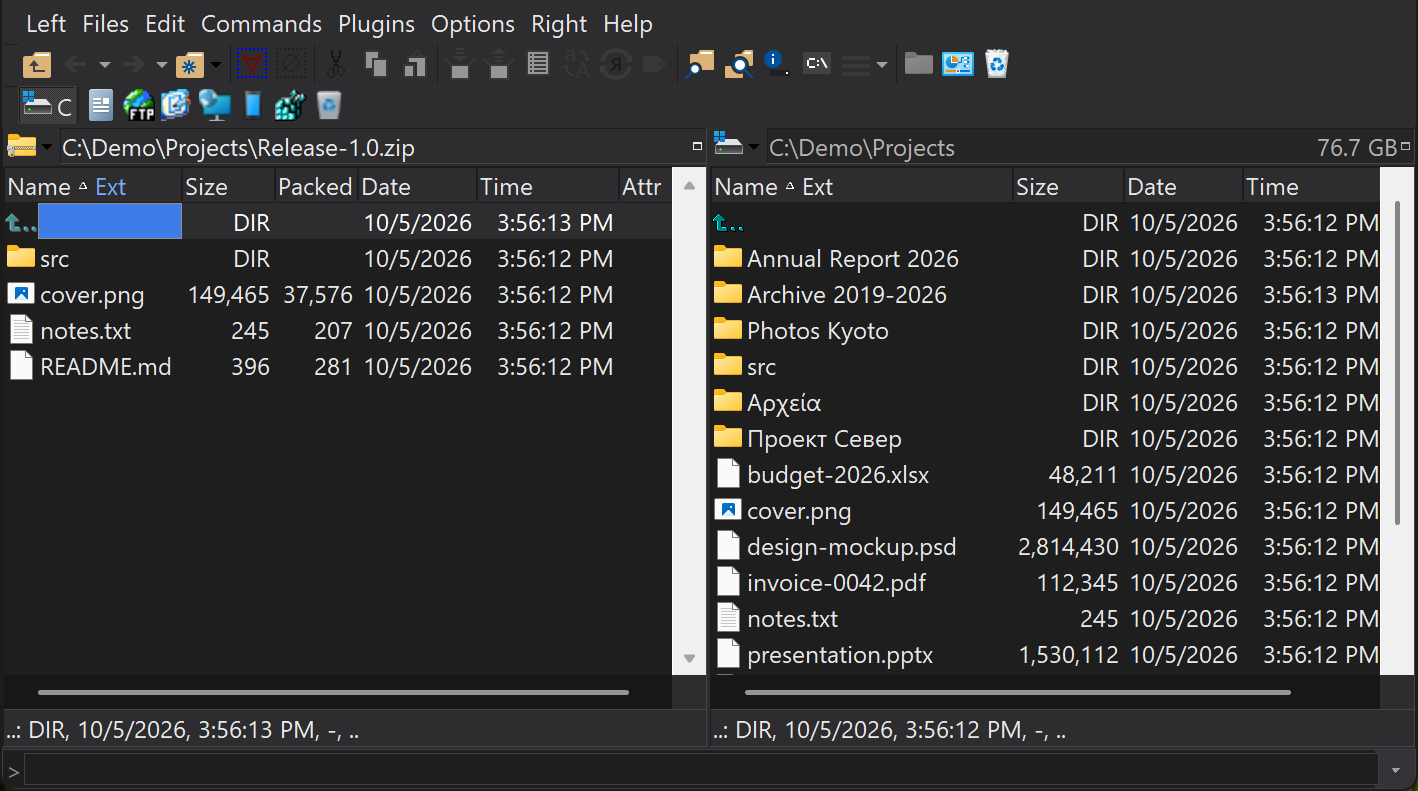Open the FTP connection icon
This screenshot has width=1418, height=791.
tap(138, 104)
